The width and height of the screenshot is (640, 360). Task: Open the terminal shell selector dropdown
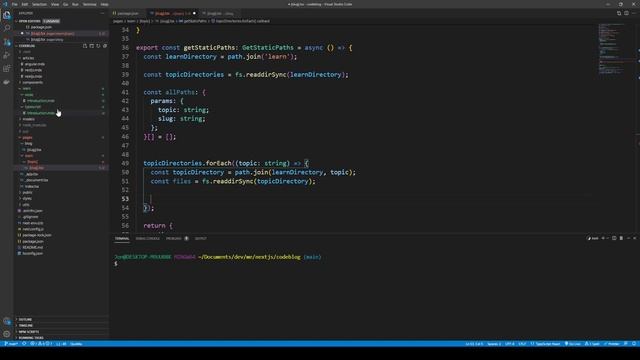point(607,238)
